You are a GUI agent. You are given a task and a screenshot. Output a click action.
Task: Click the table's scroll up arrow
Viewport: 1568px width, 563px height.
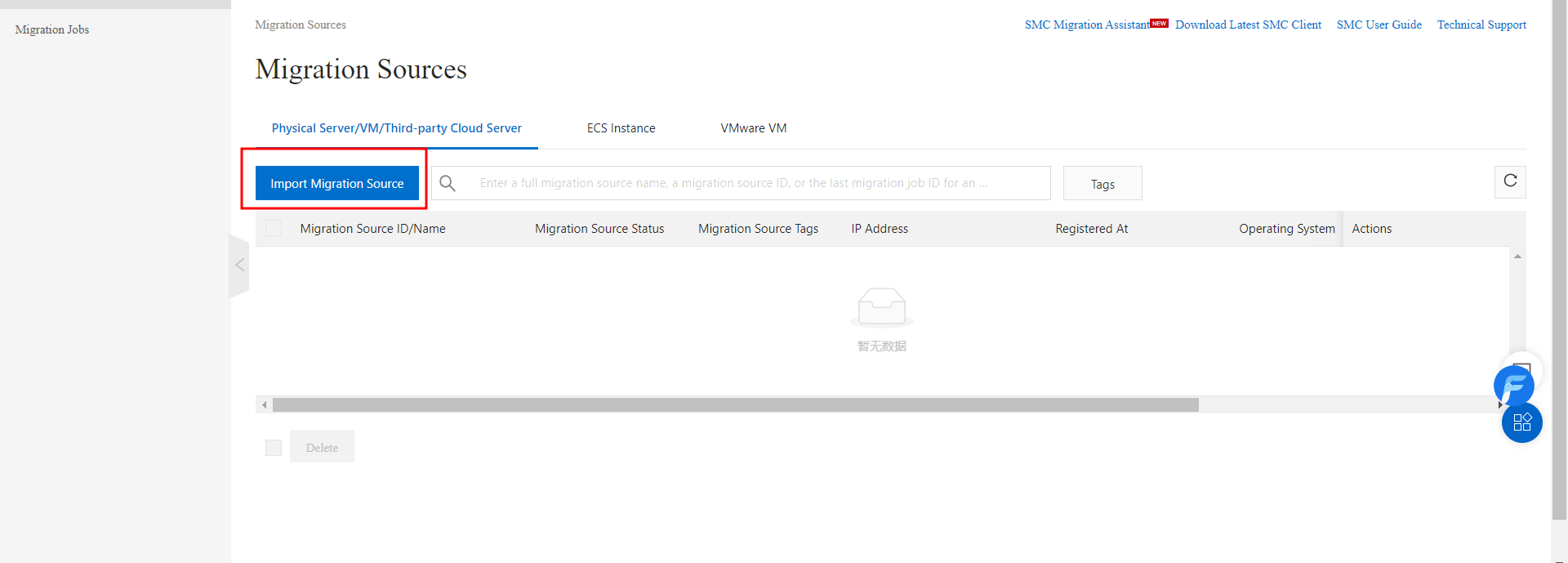click(1517, 257)
